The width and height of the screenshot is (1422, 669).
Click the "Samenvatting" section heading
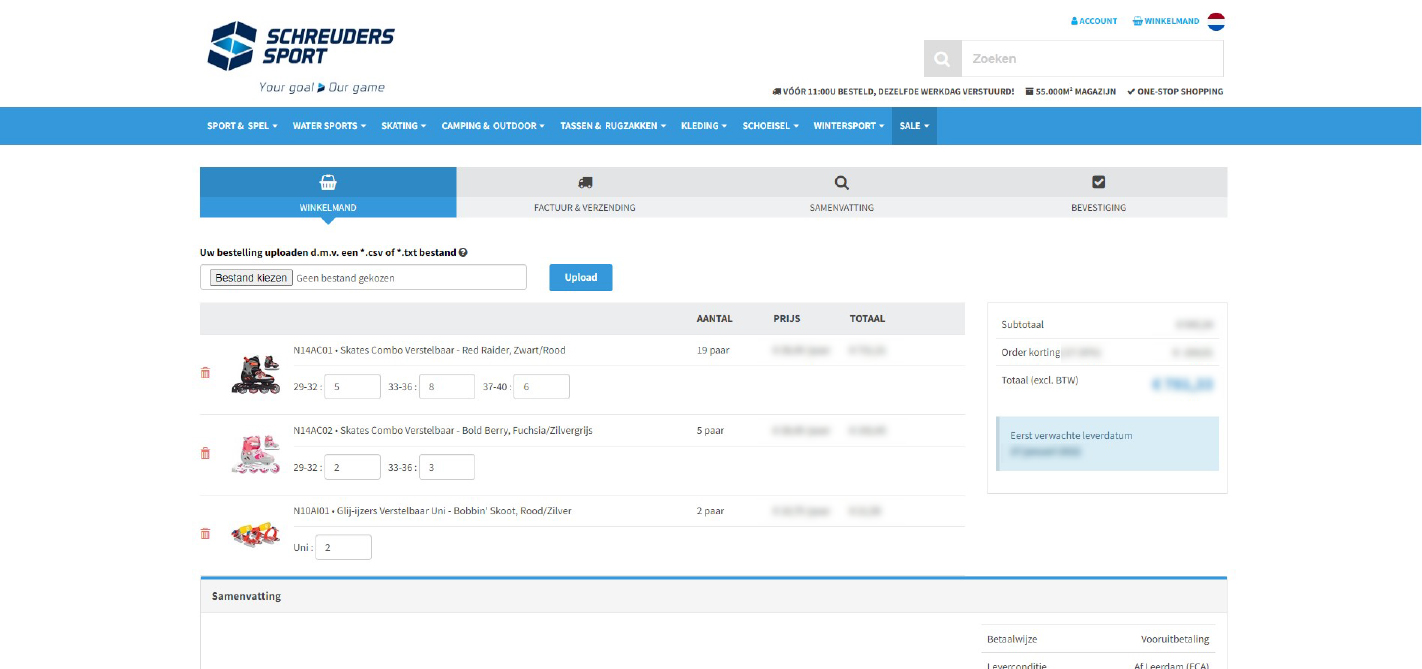[246, 596]
